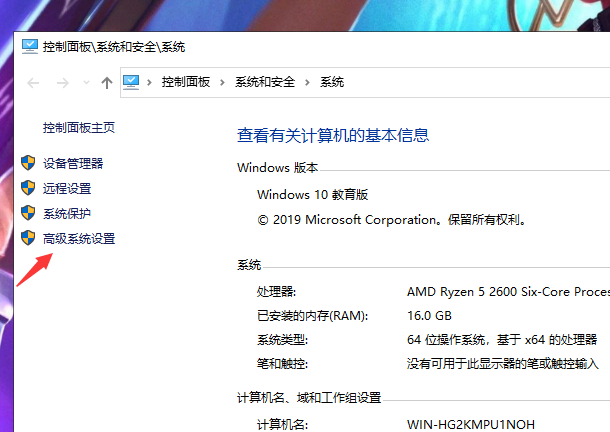Viewport: 610px width, 432px height.
Task: Click the 16.0 GB memory value
Action: (429, 316)
